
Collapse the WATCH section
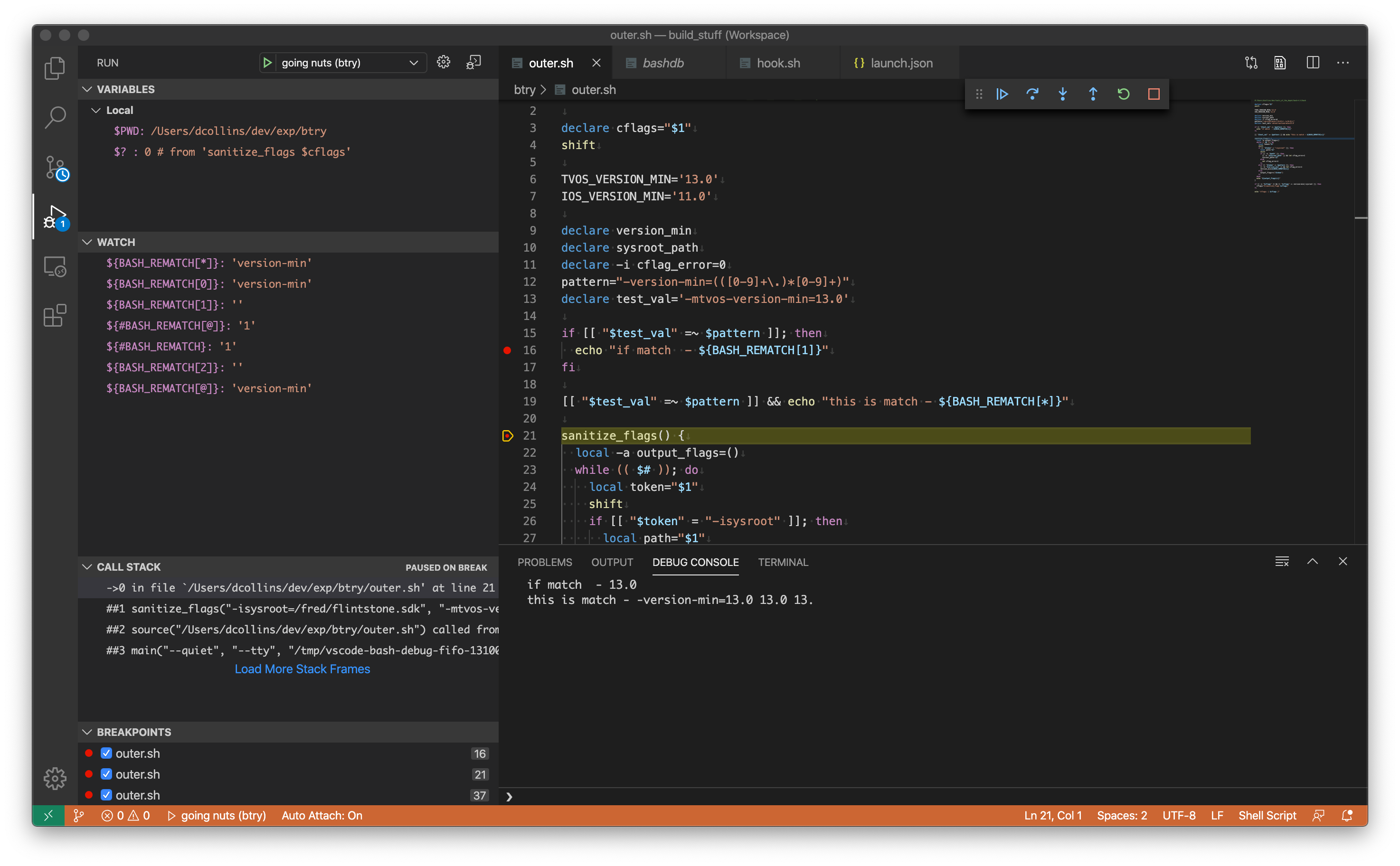tap(88, 242)
